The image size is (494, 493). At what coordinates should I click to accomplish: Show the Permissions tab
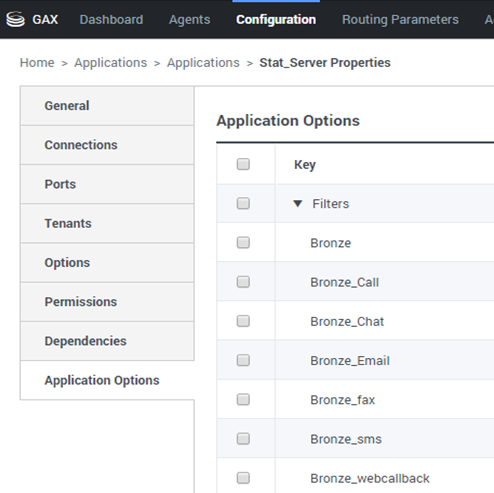tap(107, 302)
